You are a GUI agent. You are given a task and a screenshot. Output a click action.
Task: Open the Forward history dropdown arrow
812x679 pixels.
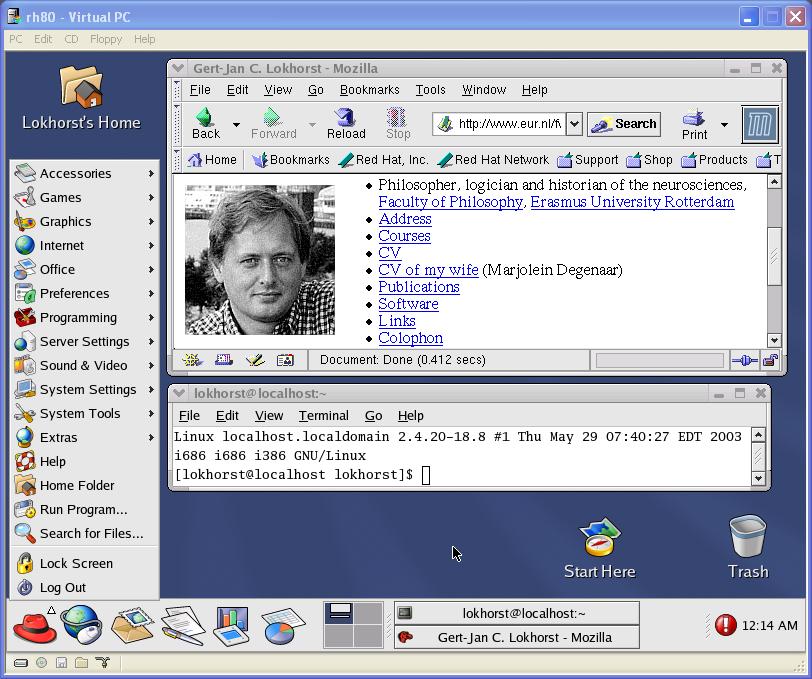312,124
